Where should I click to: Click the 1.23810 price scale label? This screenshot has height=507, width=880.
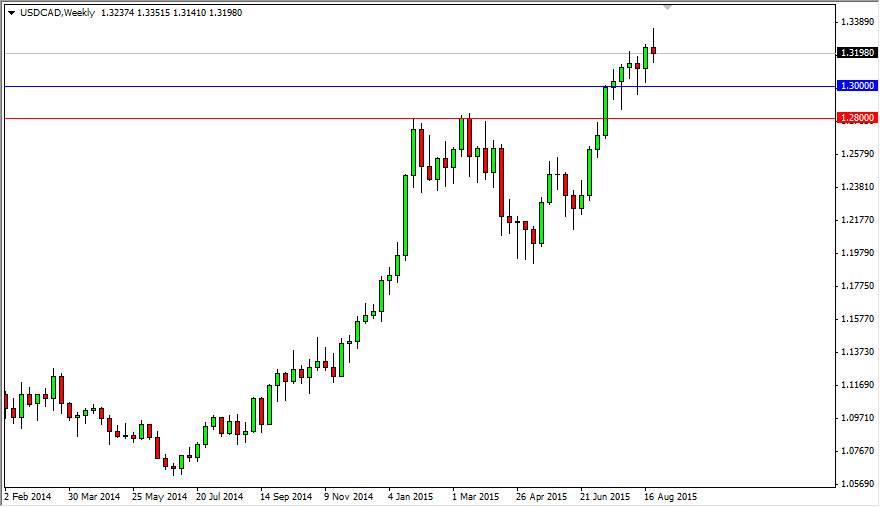pyautogui.click(x=858, y=187)
